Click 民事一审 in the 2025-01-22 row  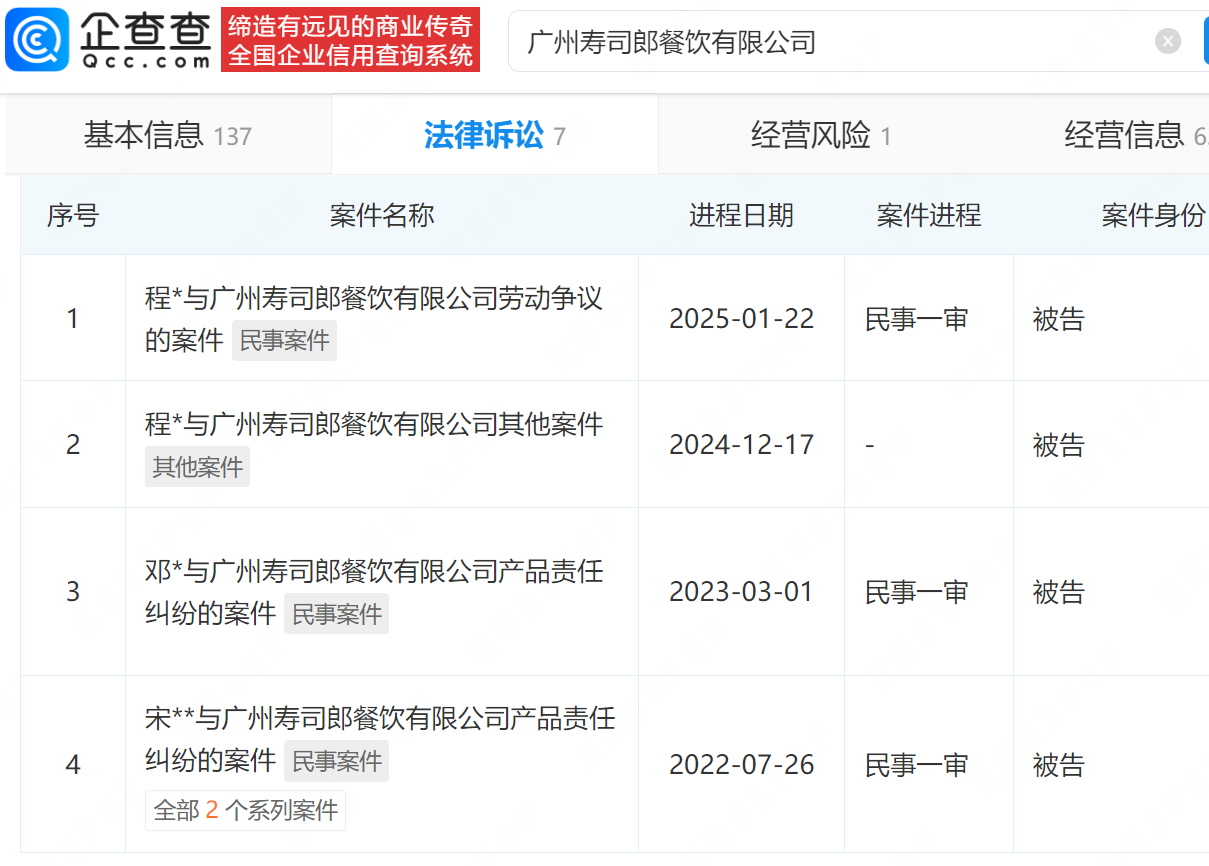[917, 319]
